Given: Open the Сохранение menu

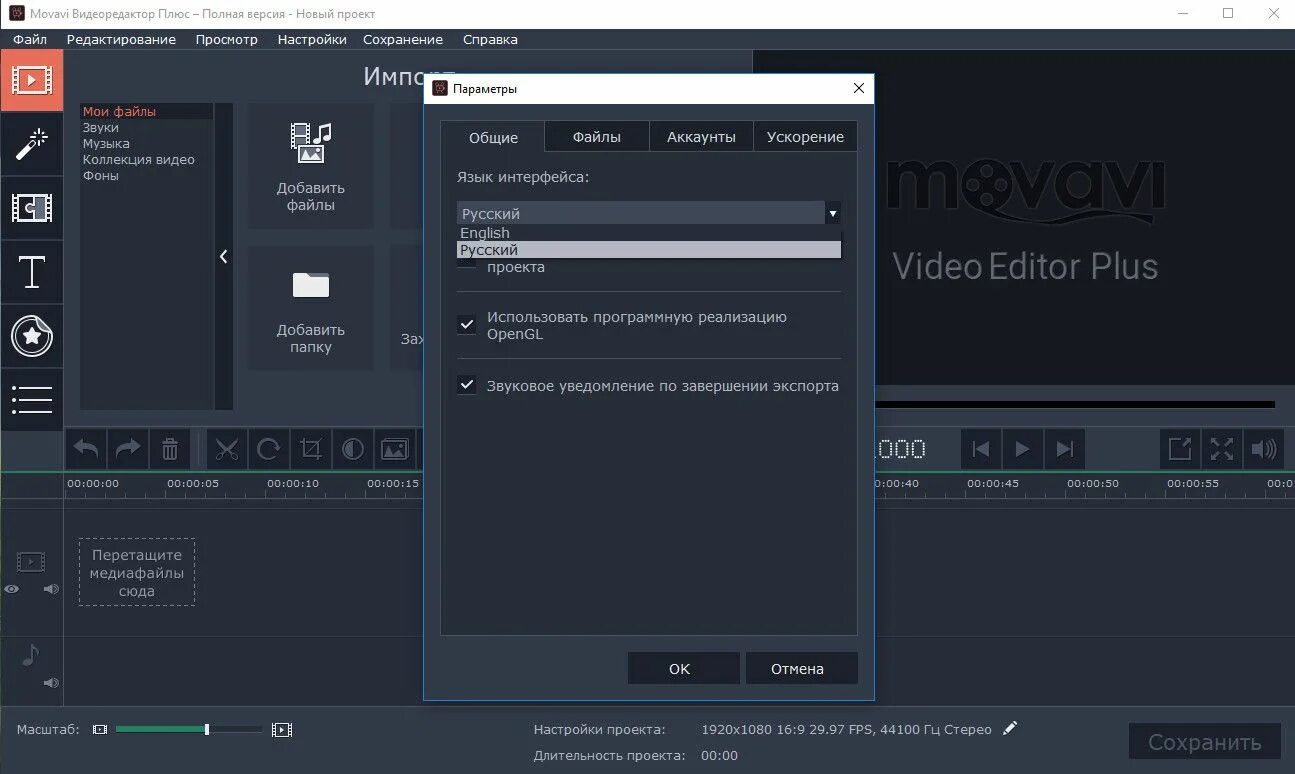Looking at the screenshot, I should [x=403, y=39].
